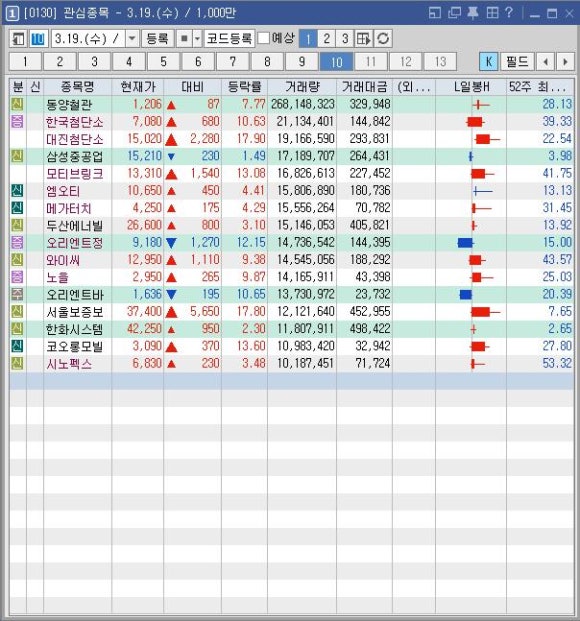Sort by 등락률 column header
This screenshot has height=621, width=580.
pyautogui.click(x=244, y=87)
